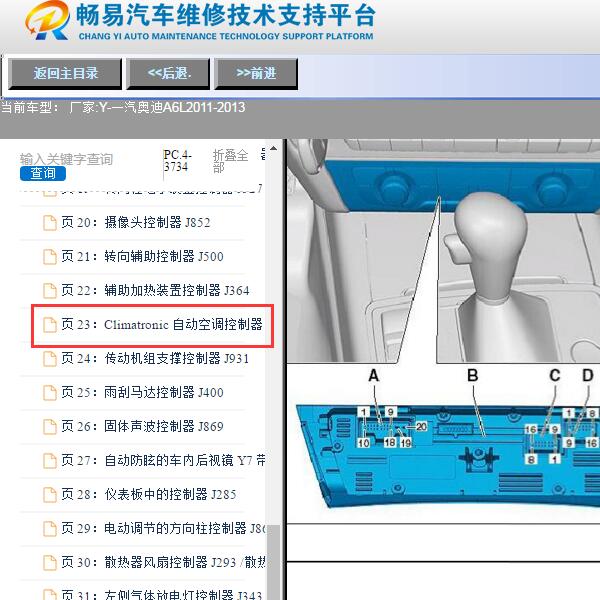The image size is (600, 600).
Task: Open page 20 摄像头控制器 J852
Action: click(136, 222)
